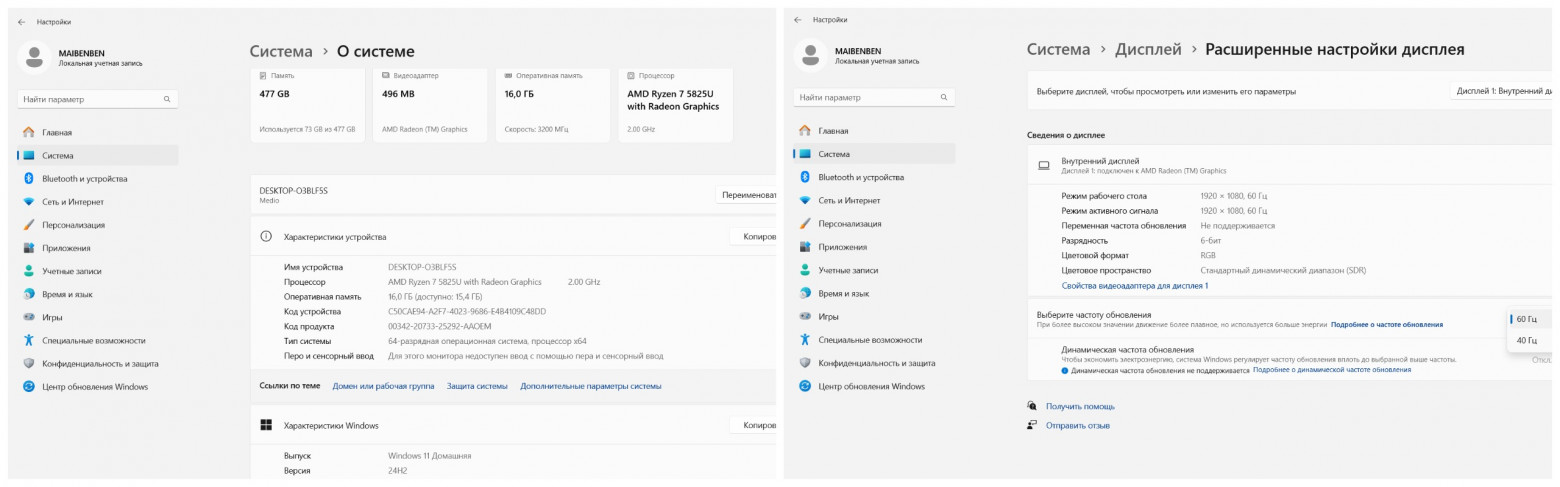Click the Отправить отзыв feedback icon
The height and width of the screenshot is (487, 1560).
(1032, 425)
